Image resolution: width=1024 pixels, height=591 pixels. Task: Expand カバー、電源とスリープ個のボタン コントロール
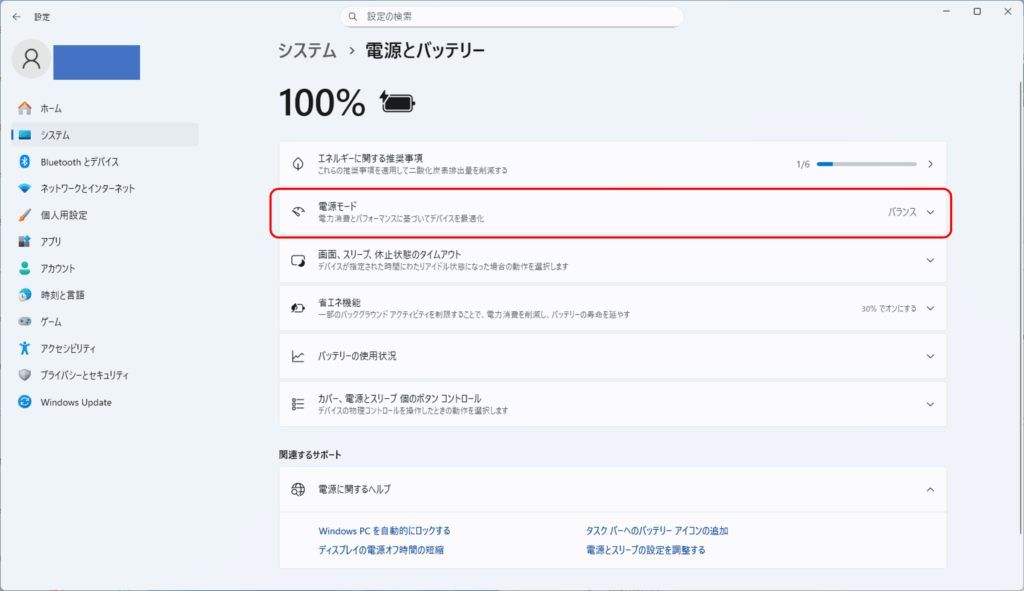point(930,404)
